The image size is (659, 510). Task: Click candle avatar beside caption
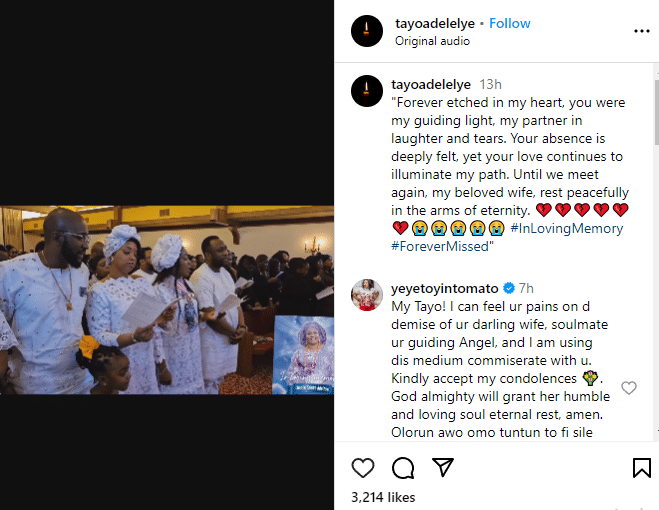point(367,91)
